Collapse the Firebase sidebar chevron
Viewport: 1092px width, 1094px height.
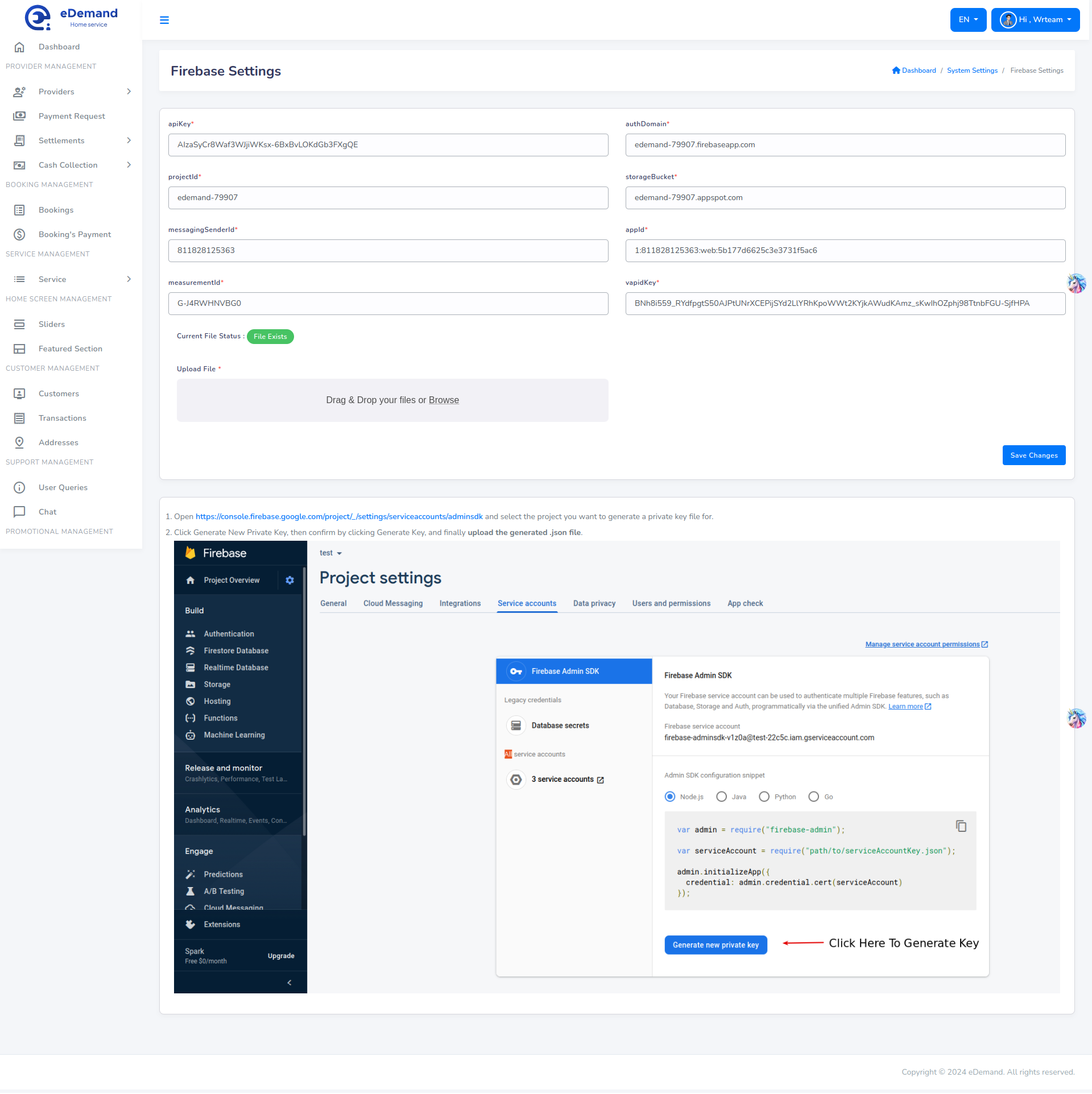[289, 983]
